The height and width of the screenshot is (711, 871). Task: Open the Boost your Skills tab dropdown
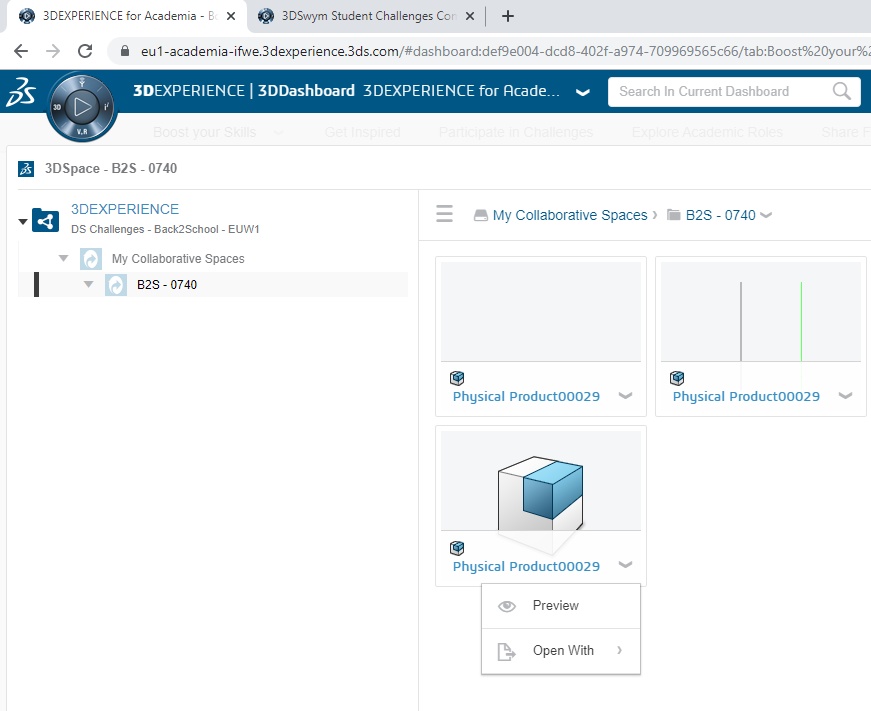click(278, 133)
